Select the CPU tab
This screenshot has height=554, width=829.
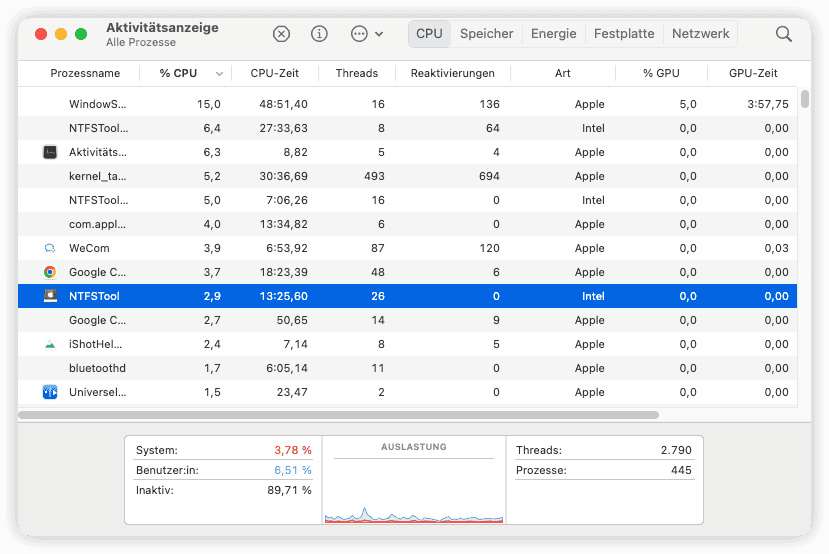pos(429,34)
